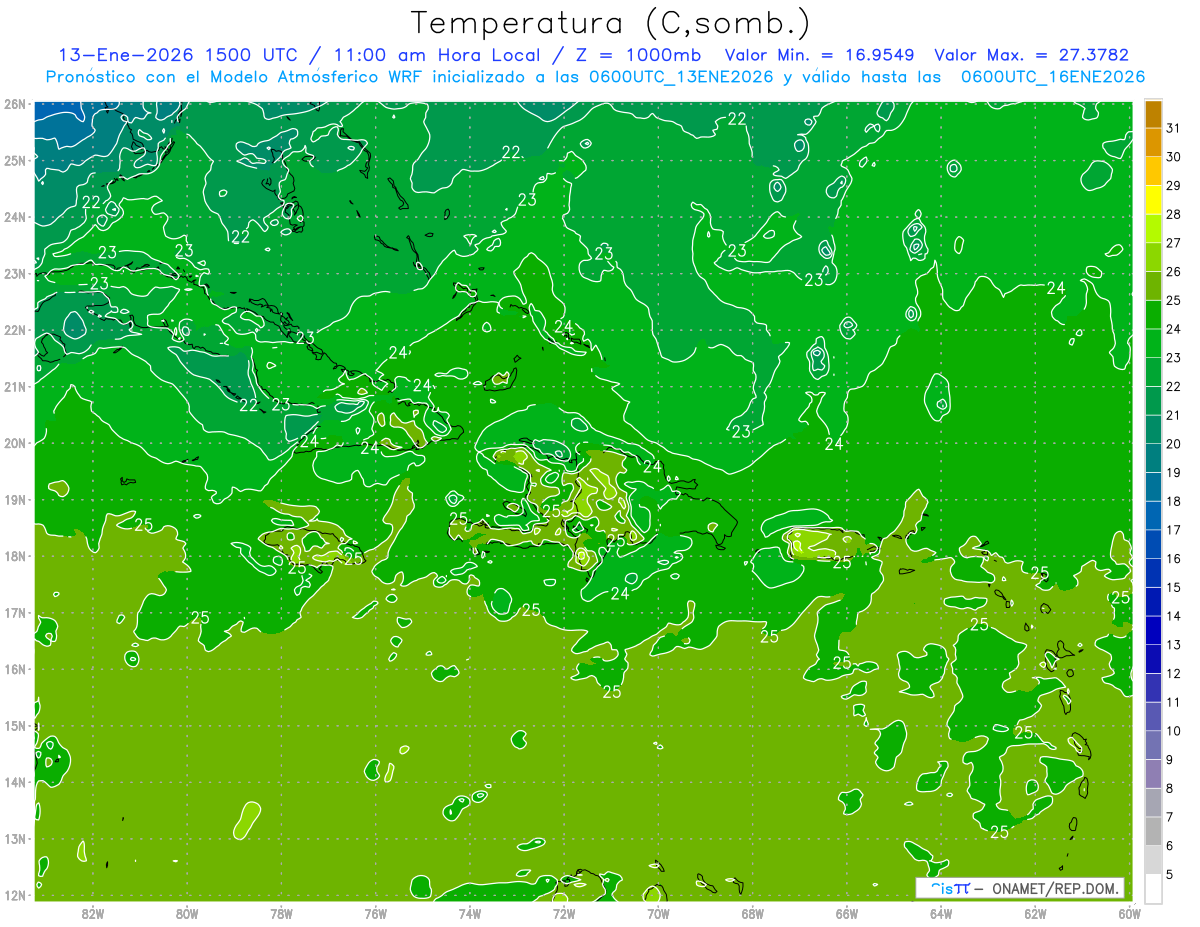Click the "74W" longitude label

[x=469, y=912]
